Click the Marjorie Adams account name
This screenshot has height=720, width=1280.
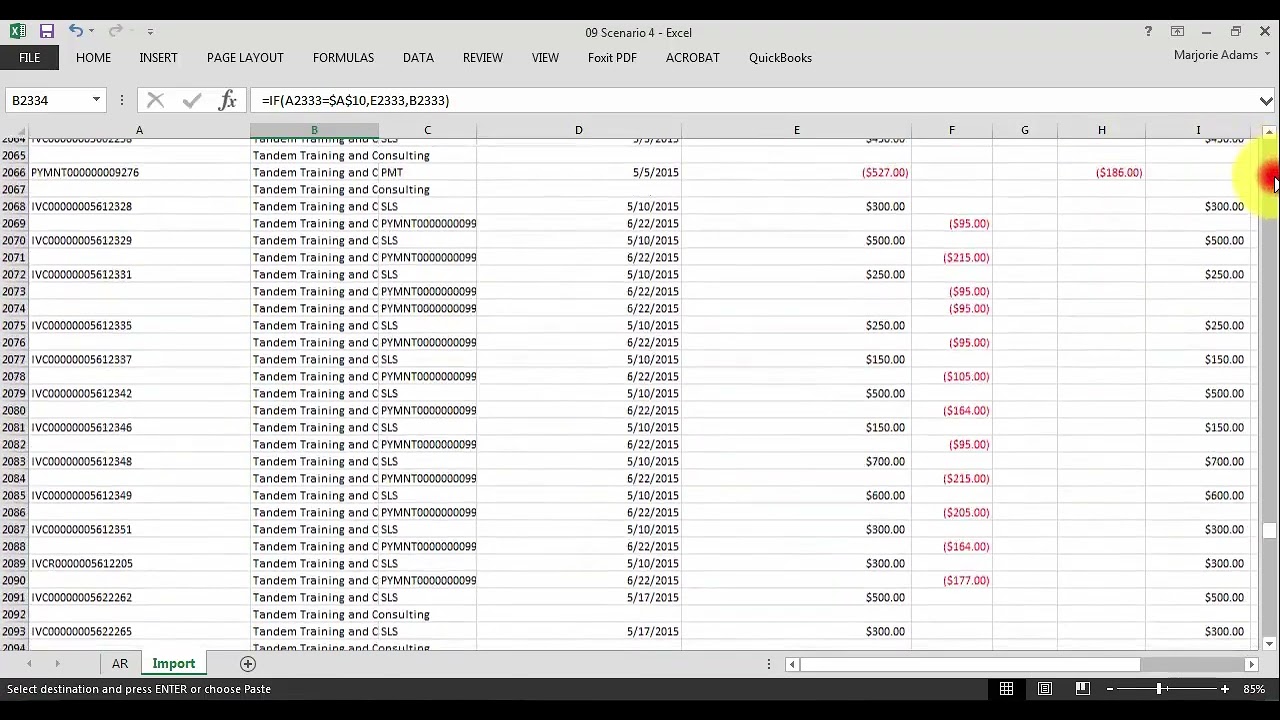tap(1215, 55)
